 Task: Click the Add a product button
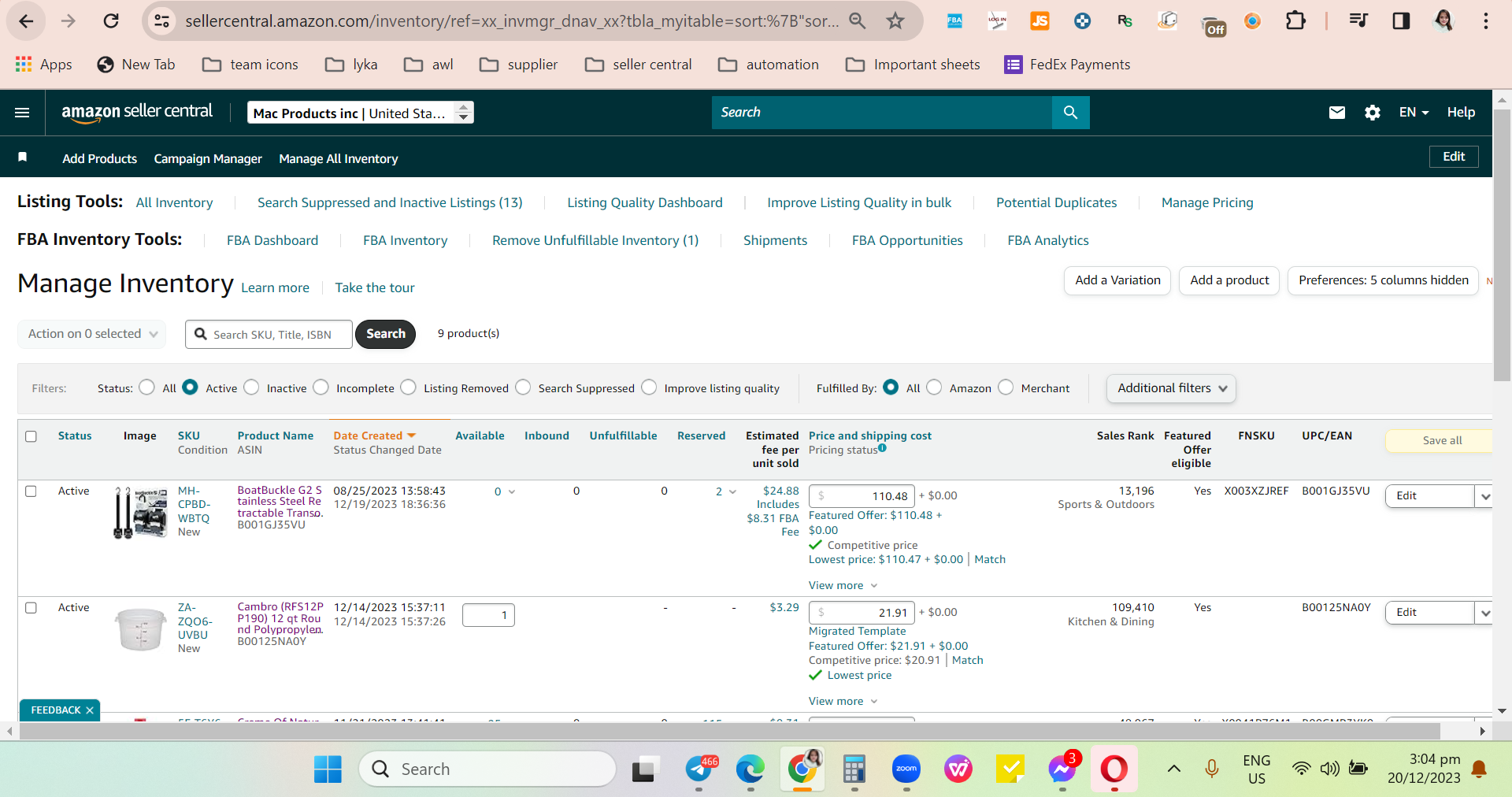[1229, 280]
